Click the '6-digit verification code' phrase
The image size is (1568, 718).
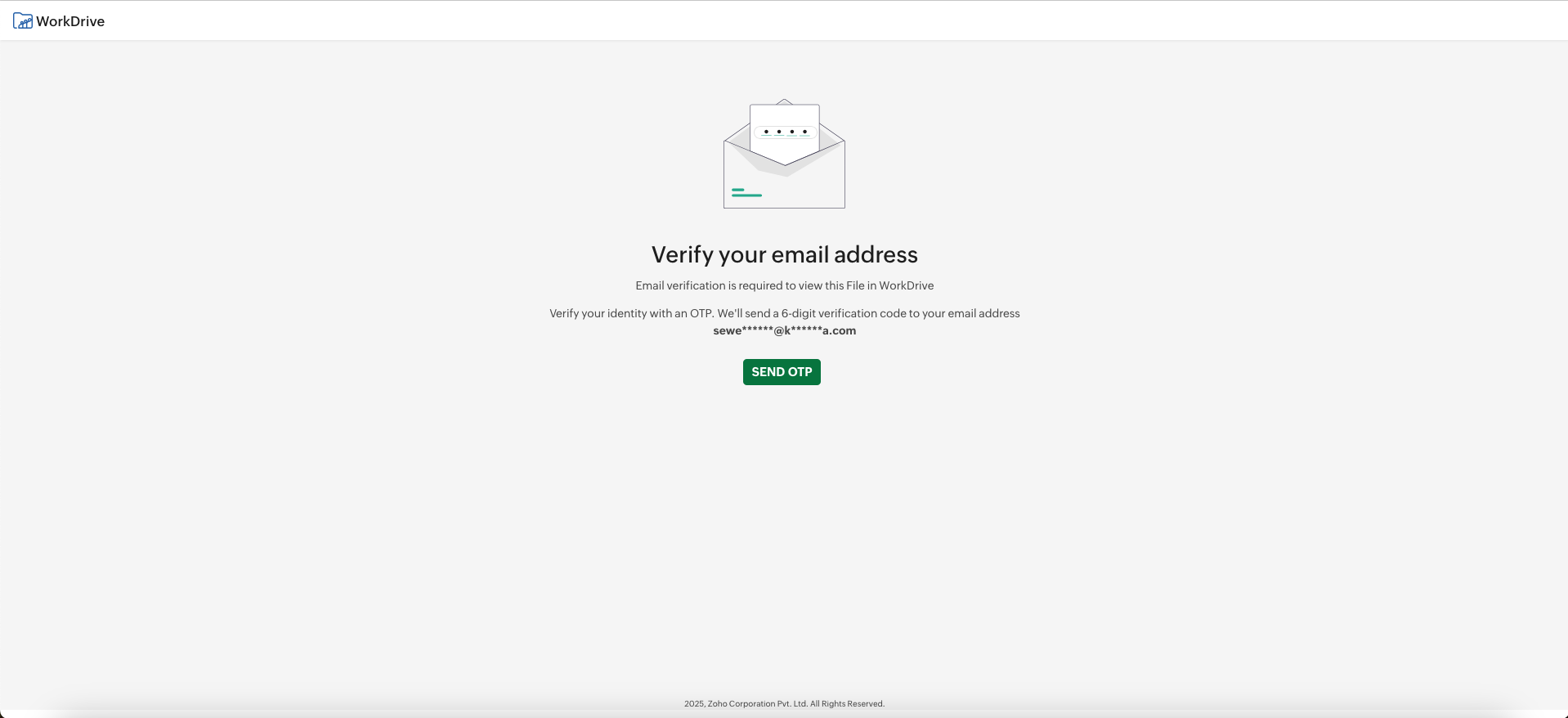click(x=829, y=313)
